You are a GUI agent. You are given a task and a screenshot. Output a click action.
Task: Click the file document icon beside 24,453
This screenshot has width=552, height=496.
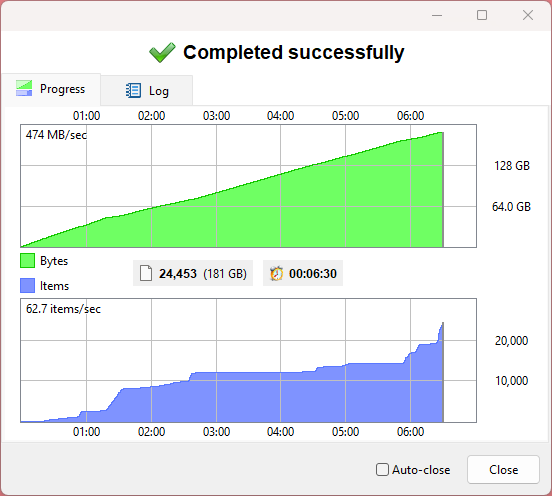[146, 273]
